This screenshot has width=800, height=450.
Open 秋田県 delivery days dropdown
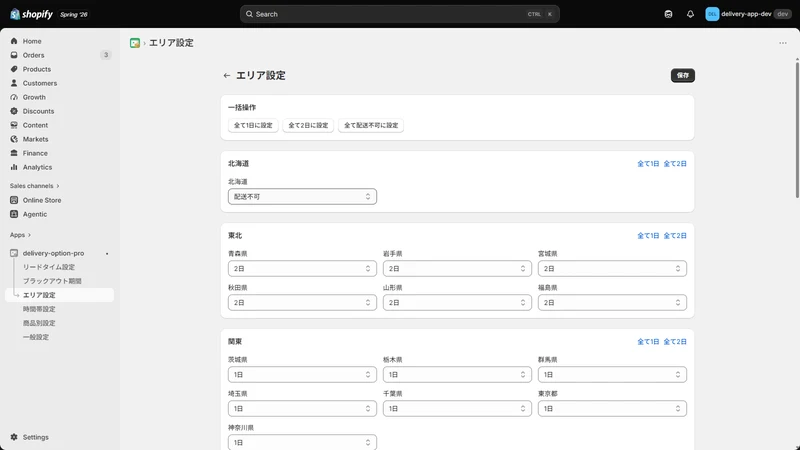(x=302, y=303)
